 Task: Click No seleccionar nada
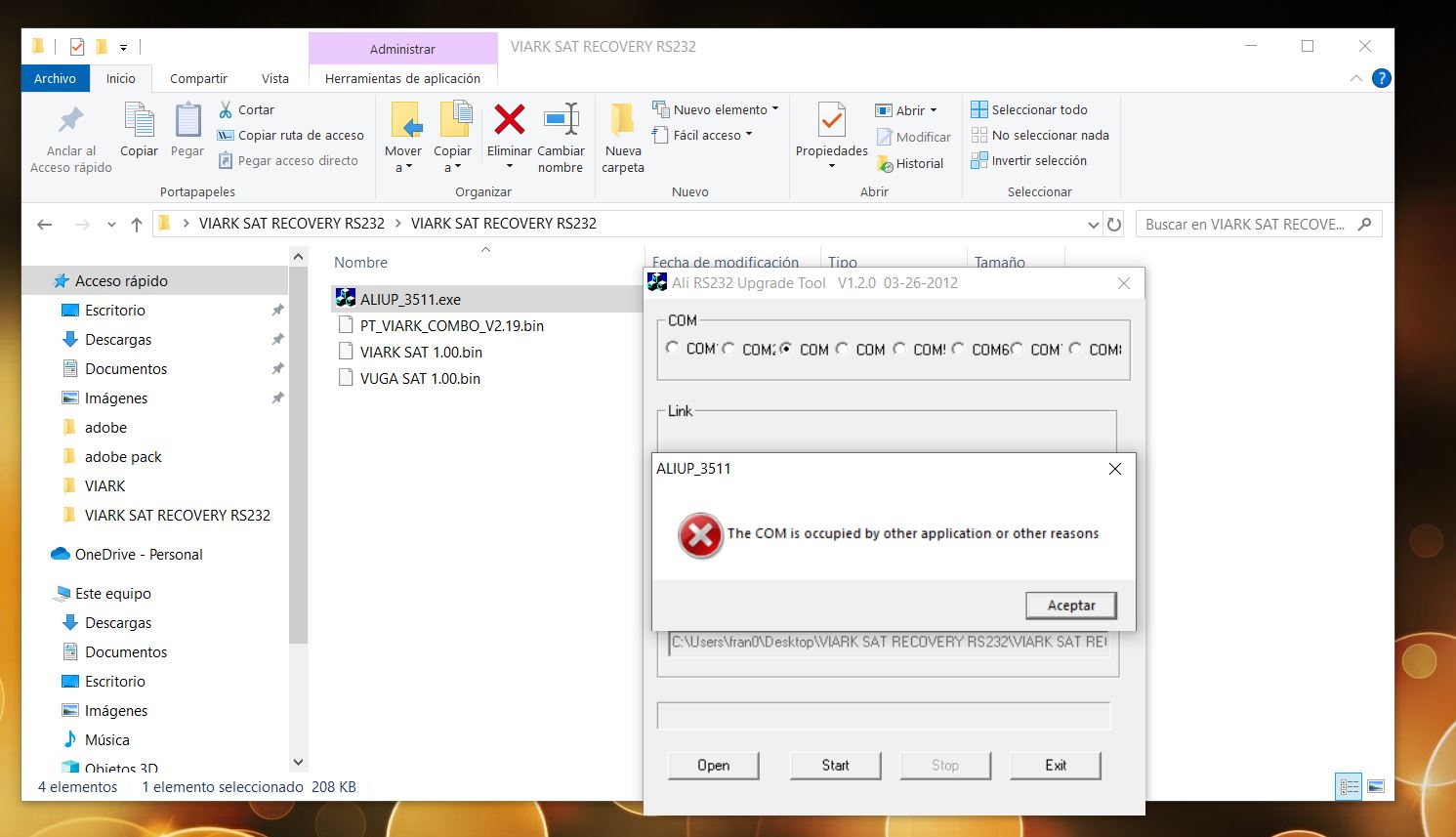click(x=1039, y=135)
